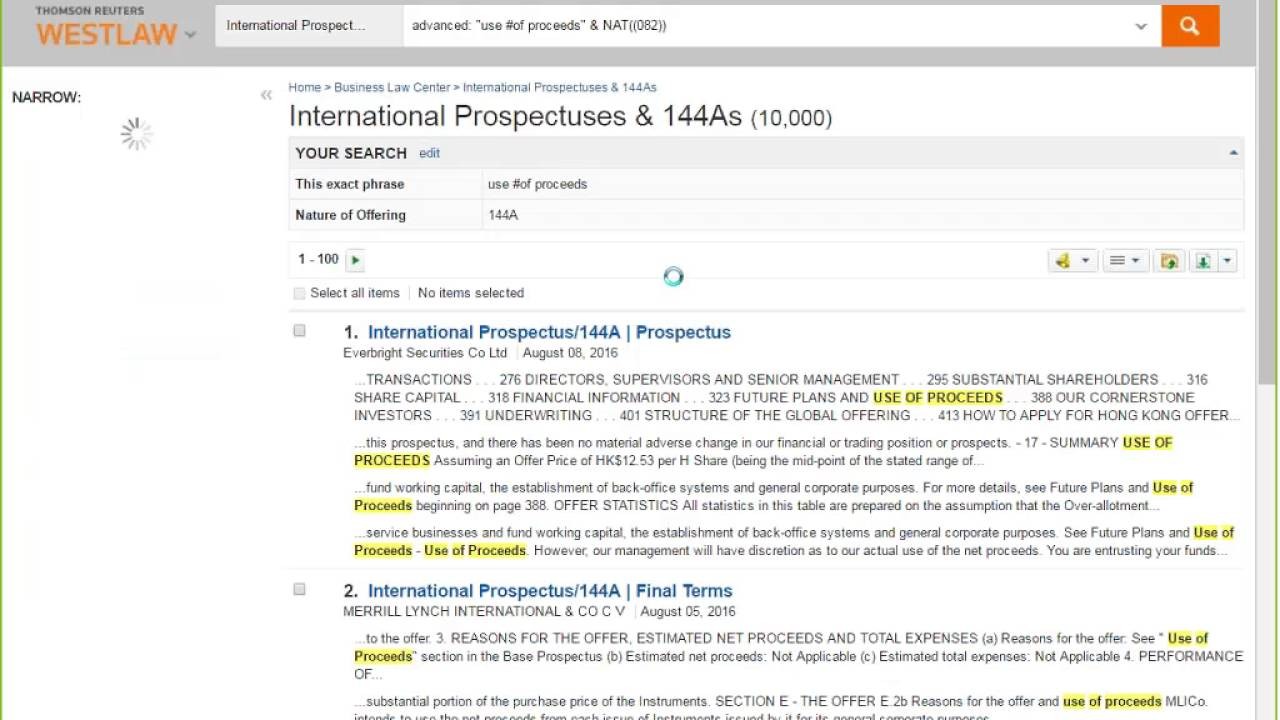Open the list detail level menu

(1123, 261)
